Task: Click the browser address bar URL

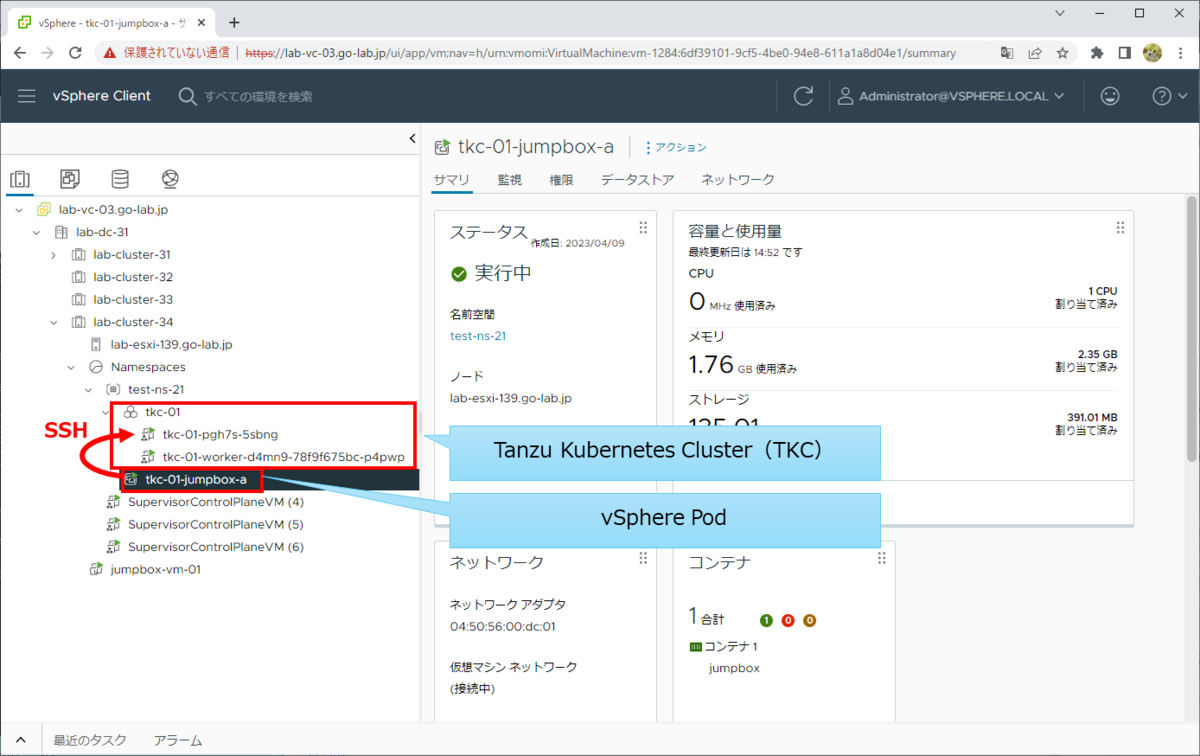Action: [600, 53]
